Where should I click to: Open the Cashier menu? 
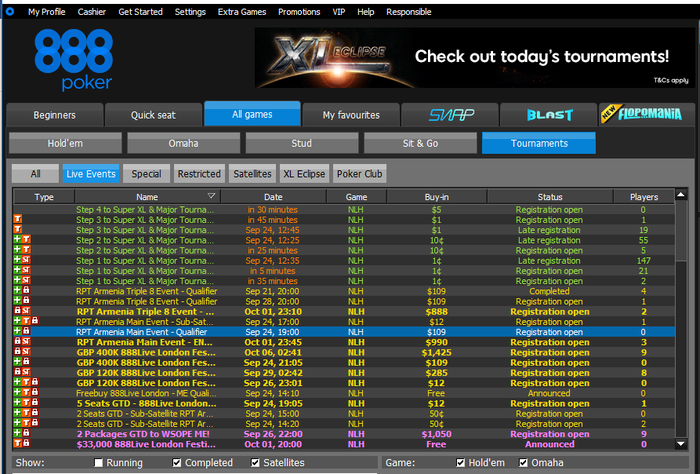[x=92, y=12]
